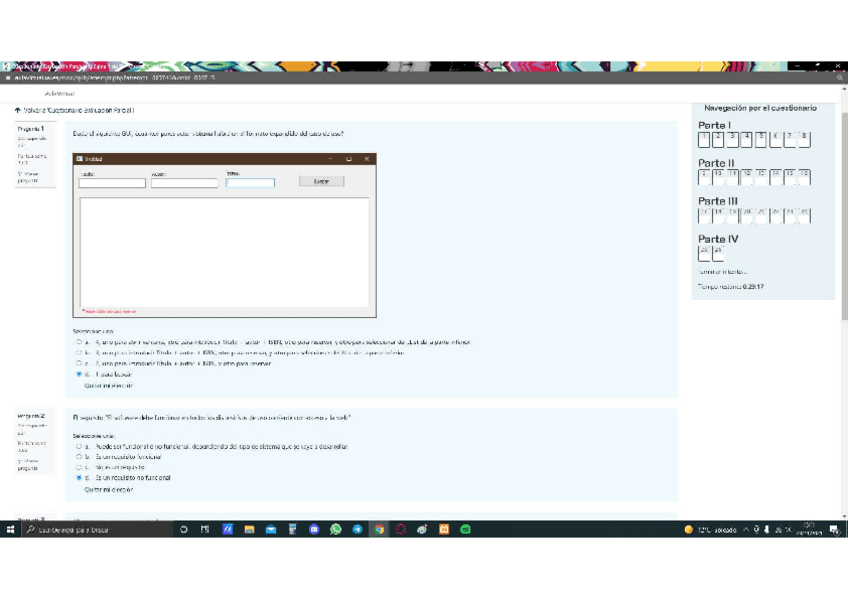The height and width of the screenshot is (599, 848).
Task: Click the Windows taskbar search box
Action: pyautogui.click(x=97, y=530)
